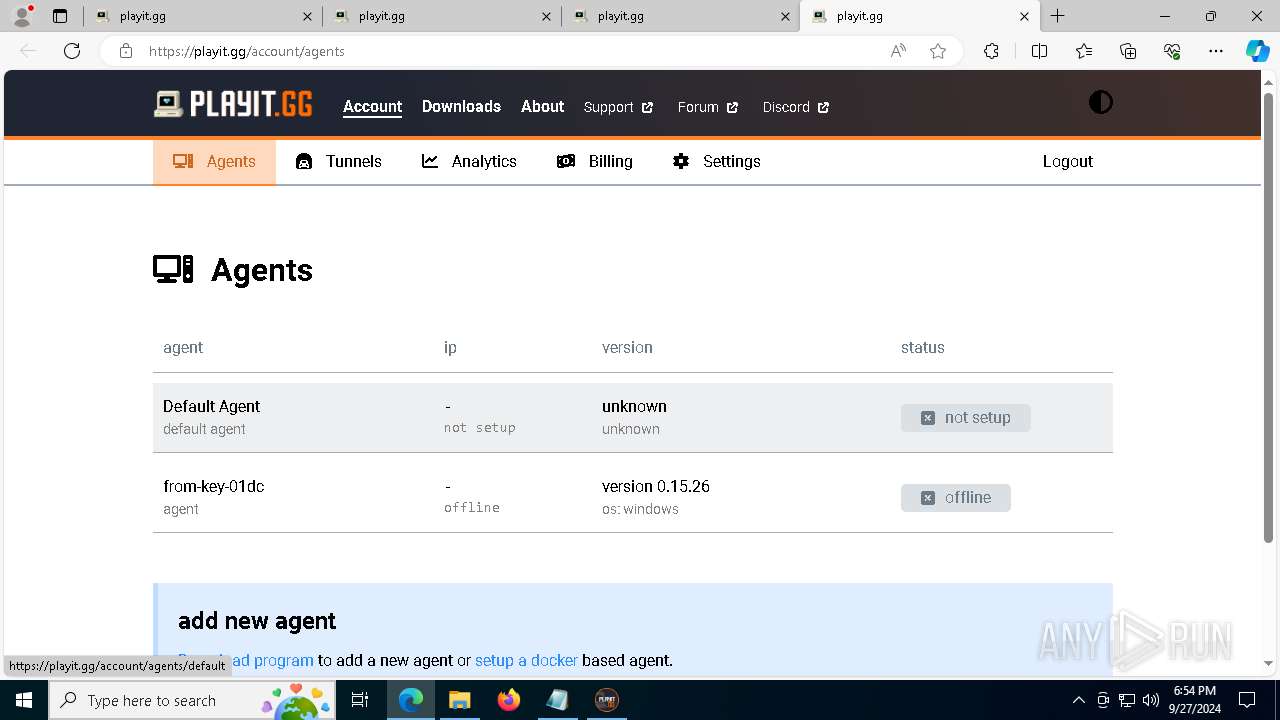Open the About page
Screen dimensions: 1280x720
(542, 106)
